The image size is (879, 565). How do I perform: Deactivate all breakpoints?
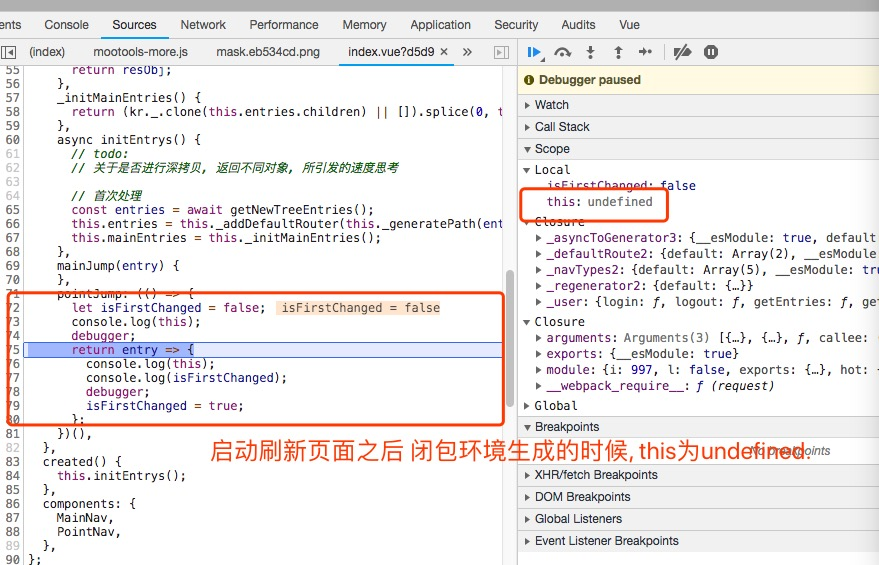682,52
